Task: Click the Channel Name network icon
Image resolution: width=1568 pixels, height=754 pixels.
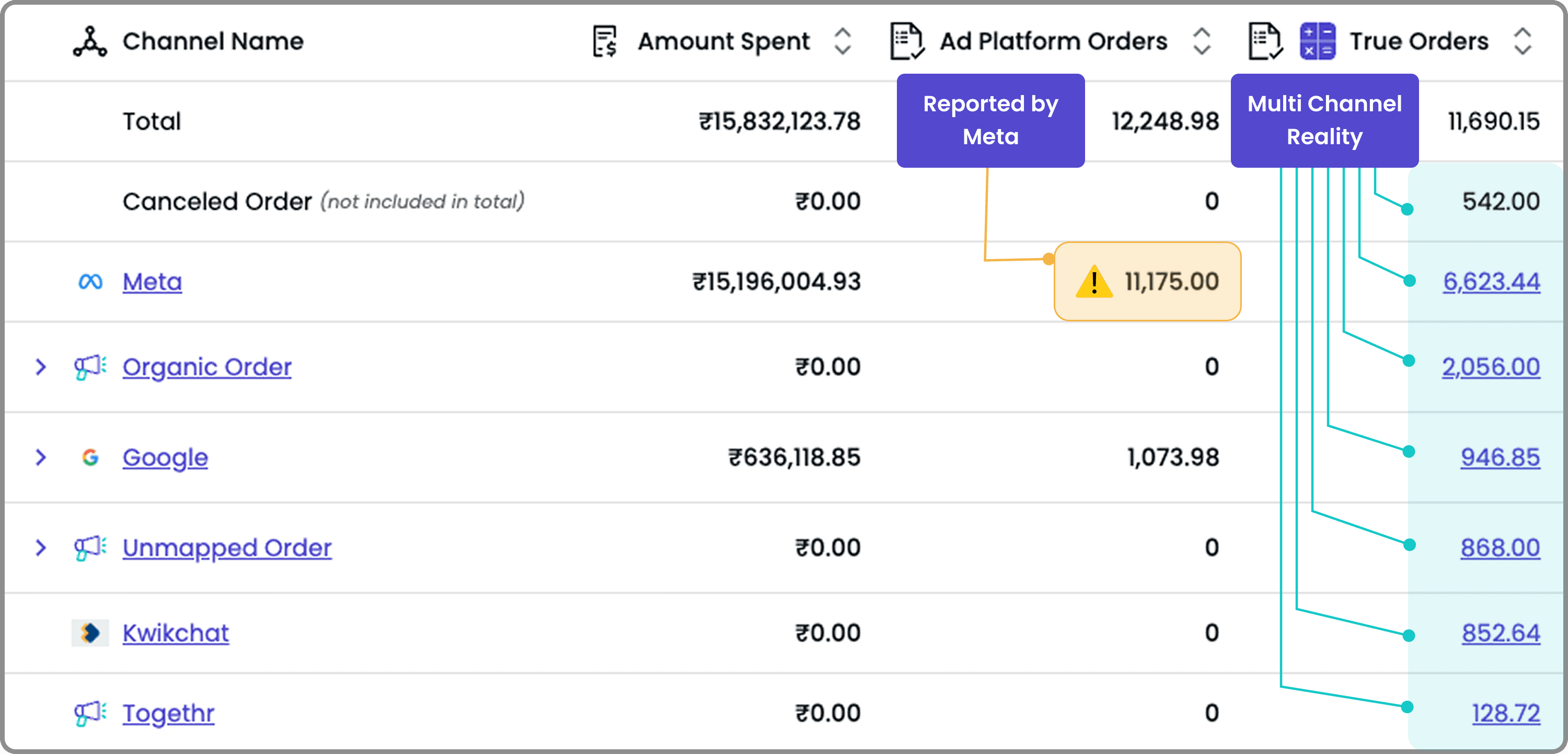Action: click(x=90, y=41)
